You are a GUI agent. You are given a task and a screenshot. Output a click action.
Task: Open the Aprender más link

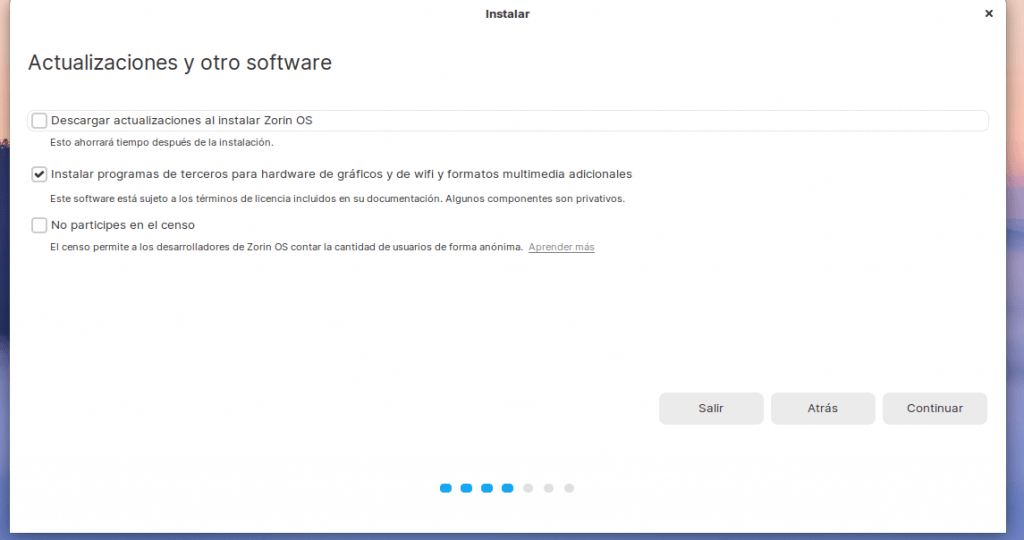(x=561, y=247)
